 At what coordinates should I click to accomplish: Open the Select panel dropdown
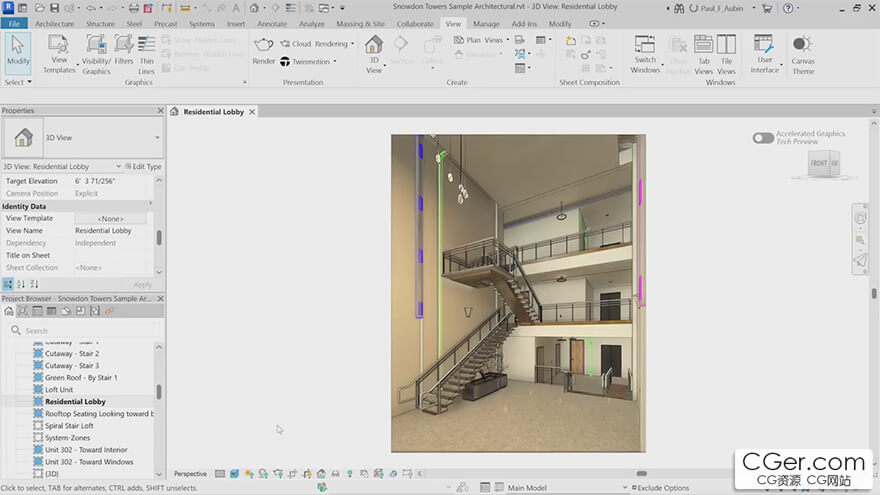18,82
